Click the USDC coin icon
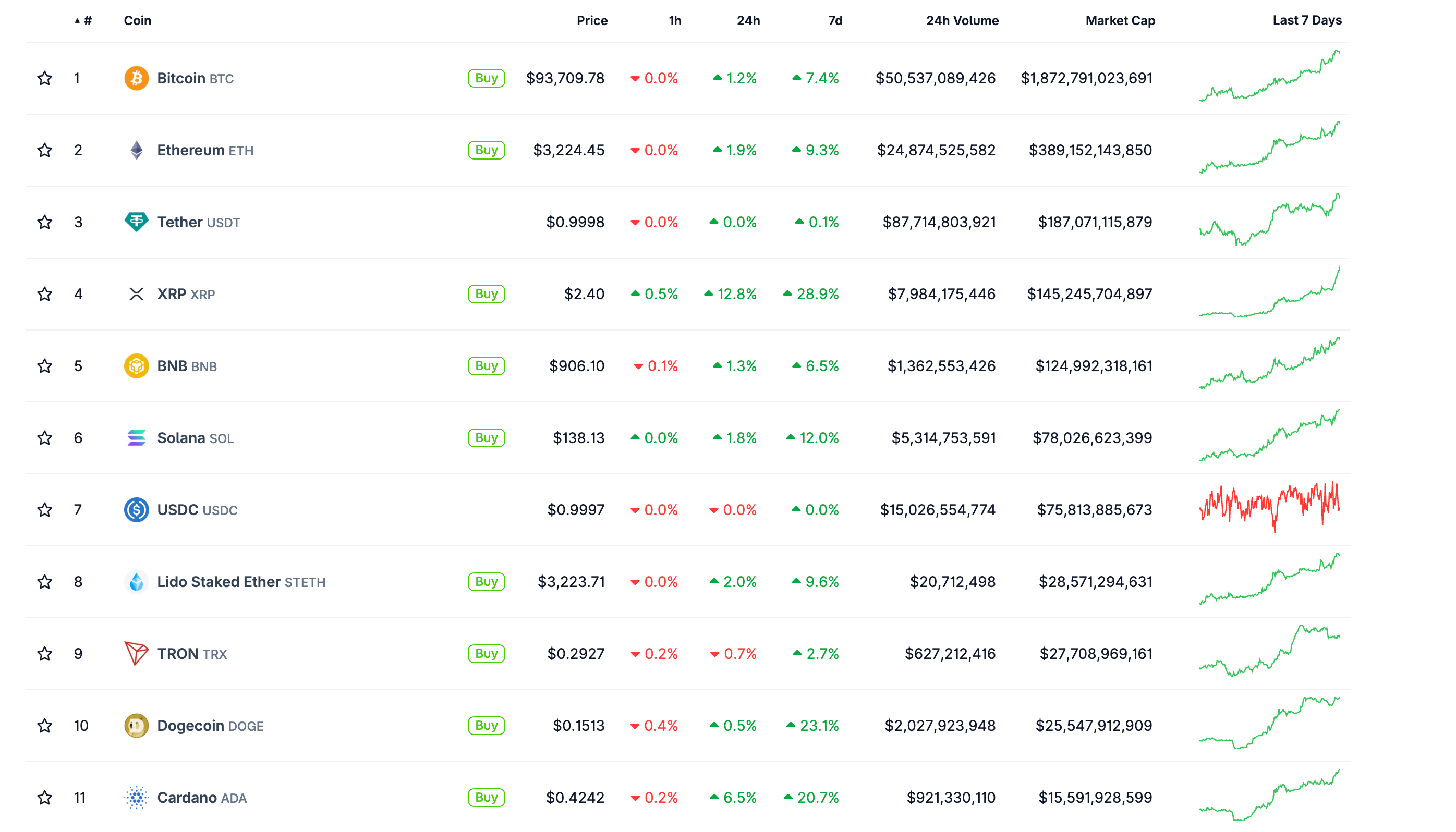The image size is (1456, 832). point(136,510)
